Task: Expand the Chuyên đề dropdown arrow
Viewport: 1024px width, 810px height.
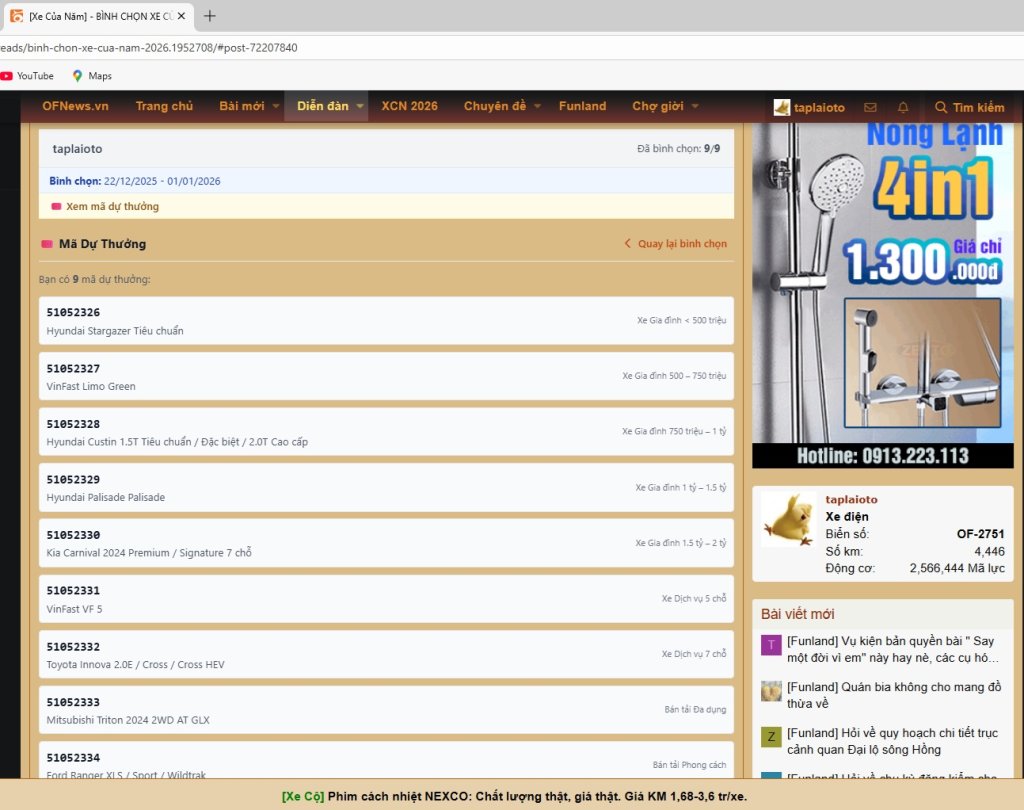Action: coord(537,107)
